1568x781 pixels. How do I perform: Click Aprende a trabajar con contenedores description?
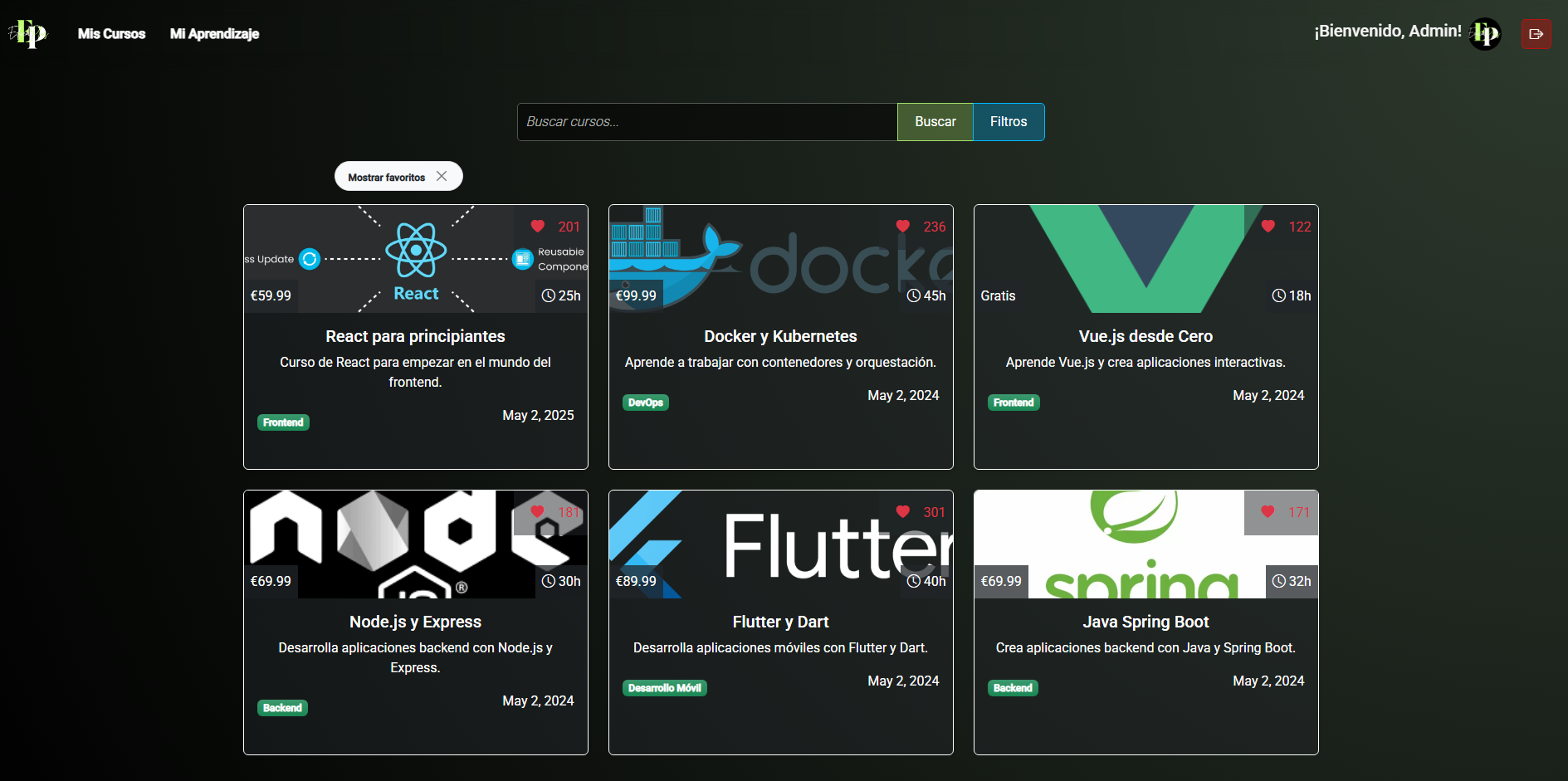pyautogui.click(x=780, y=362)
